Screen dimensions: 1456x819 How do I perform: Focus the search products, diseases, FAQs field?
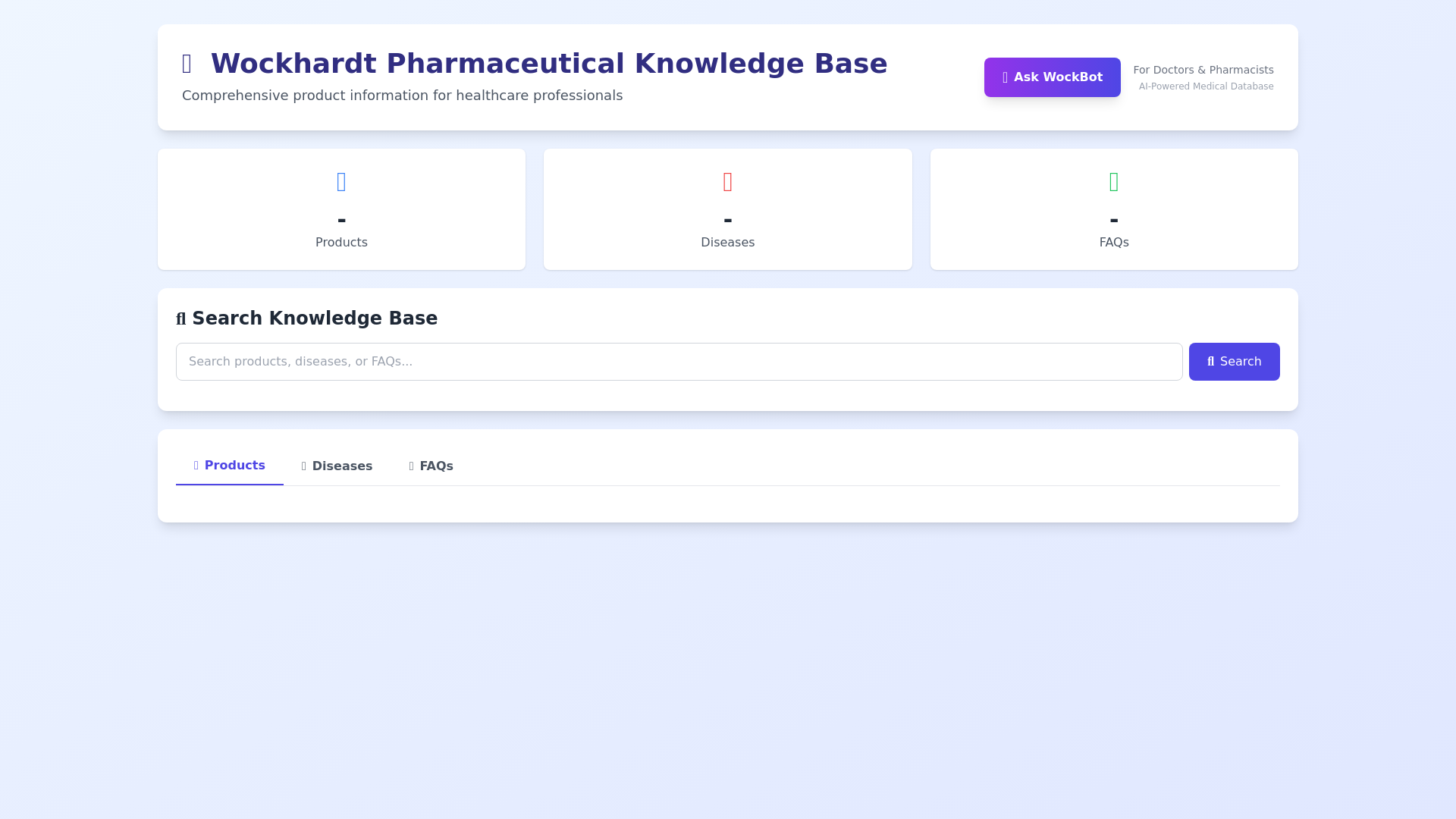[679, 362]
